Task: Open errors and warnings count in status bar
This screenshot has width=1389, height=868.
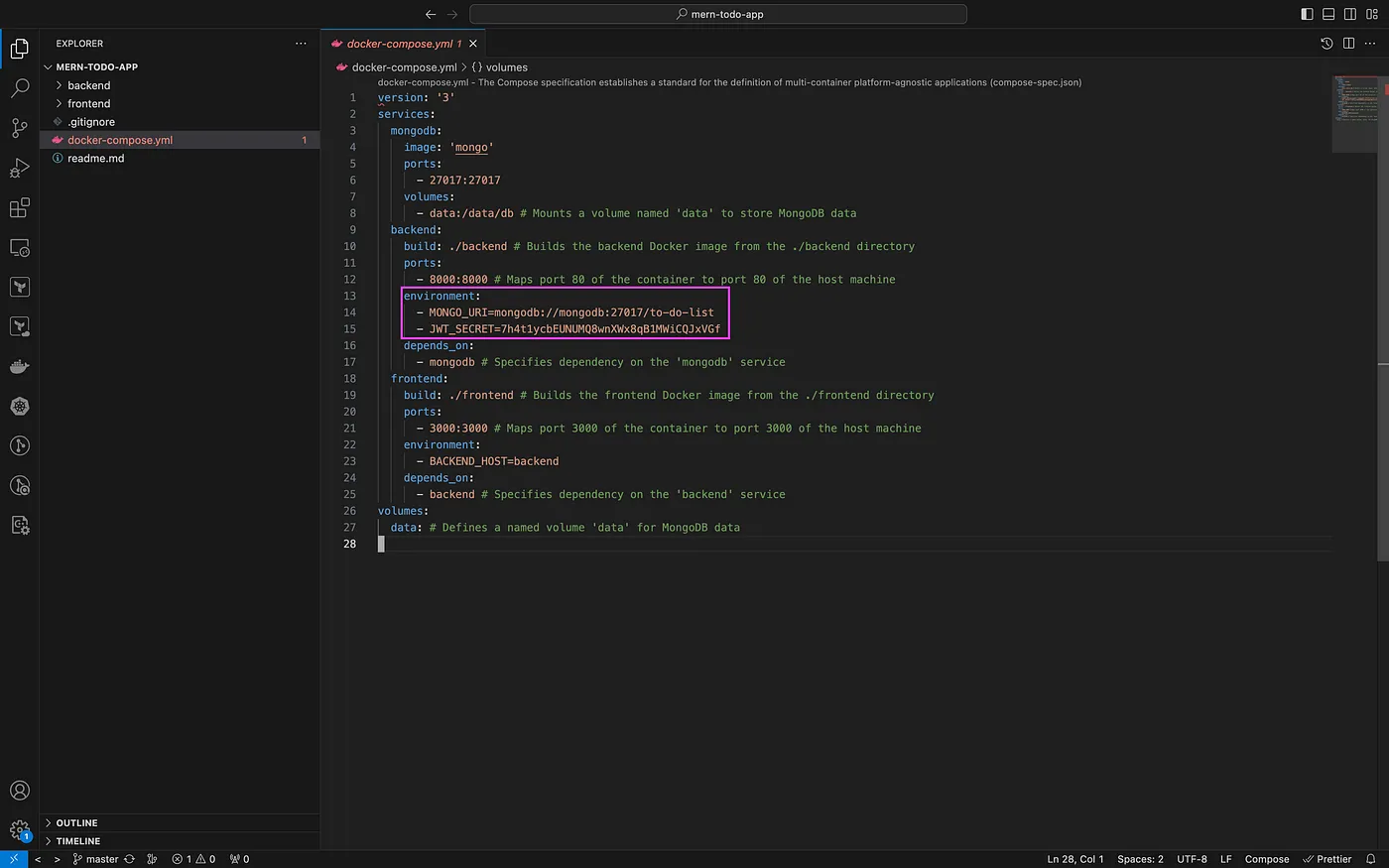Action: click(x=193, y=859)
